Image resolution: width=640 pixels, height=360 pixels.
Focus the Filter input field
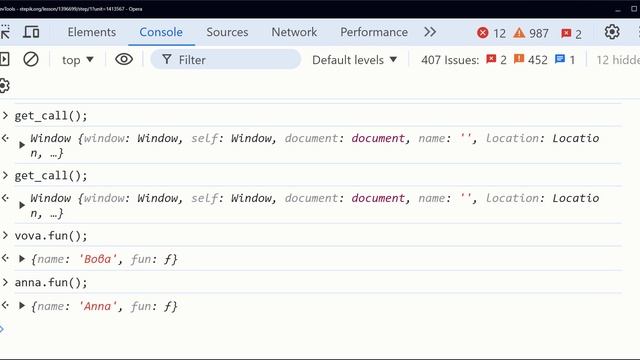pos(226,60)
